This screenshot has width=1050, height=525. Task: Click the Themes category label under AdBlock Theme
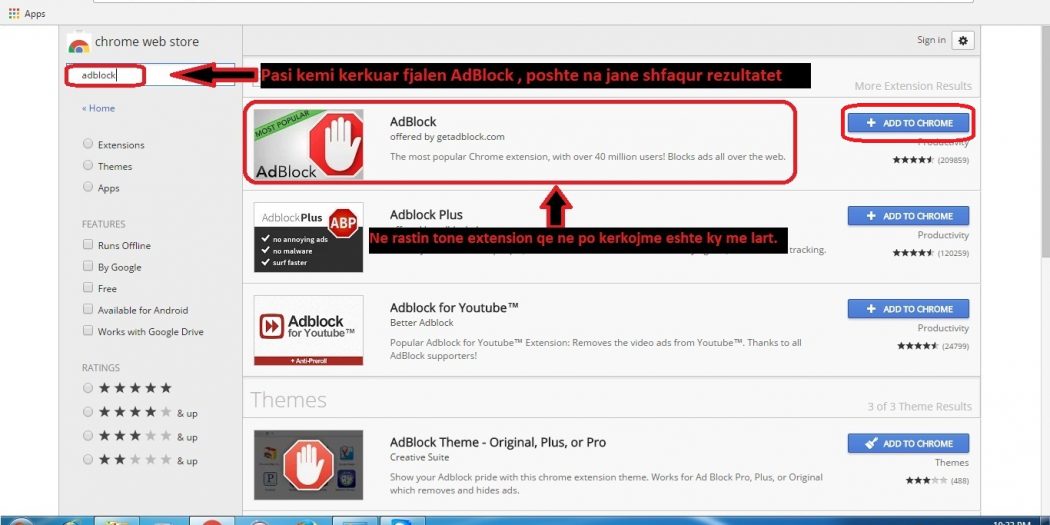point(952,463)
